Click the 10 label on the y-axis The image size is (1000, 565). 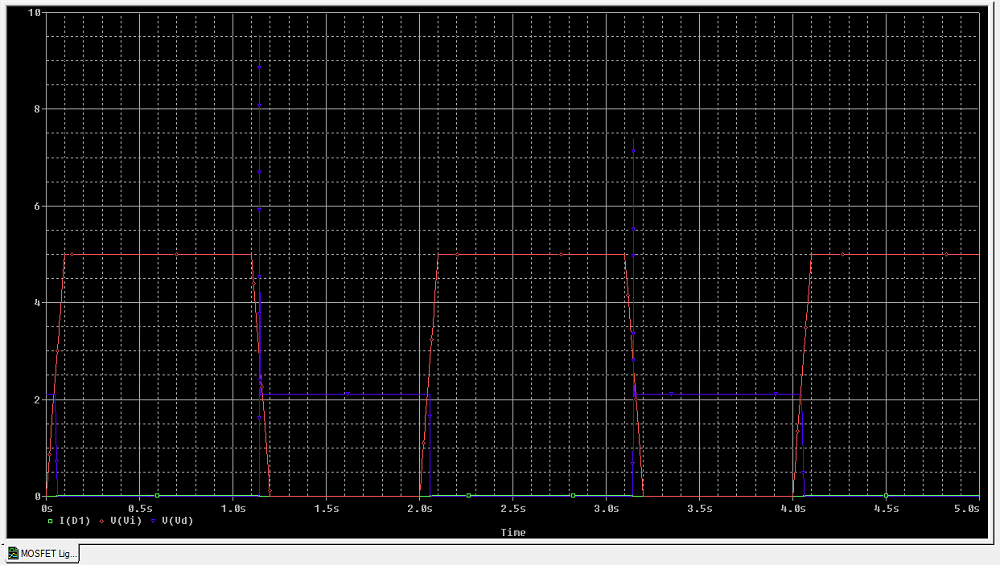(34, 12)
